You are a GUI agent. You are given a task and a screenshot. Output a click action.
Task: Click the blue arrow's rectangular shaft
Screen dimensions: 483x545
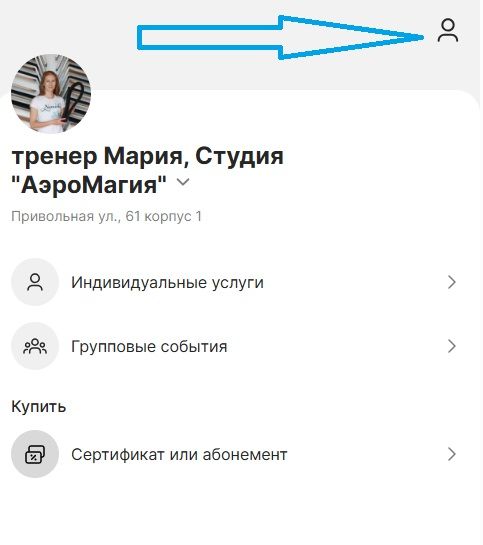[x=208, y=37]
